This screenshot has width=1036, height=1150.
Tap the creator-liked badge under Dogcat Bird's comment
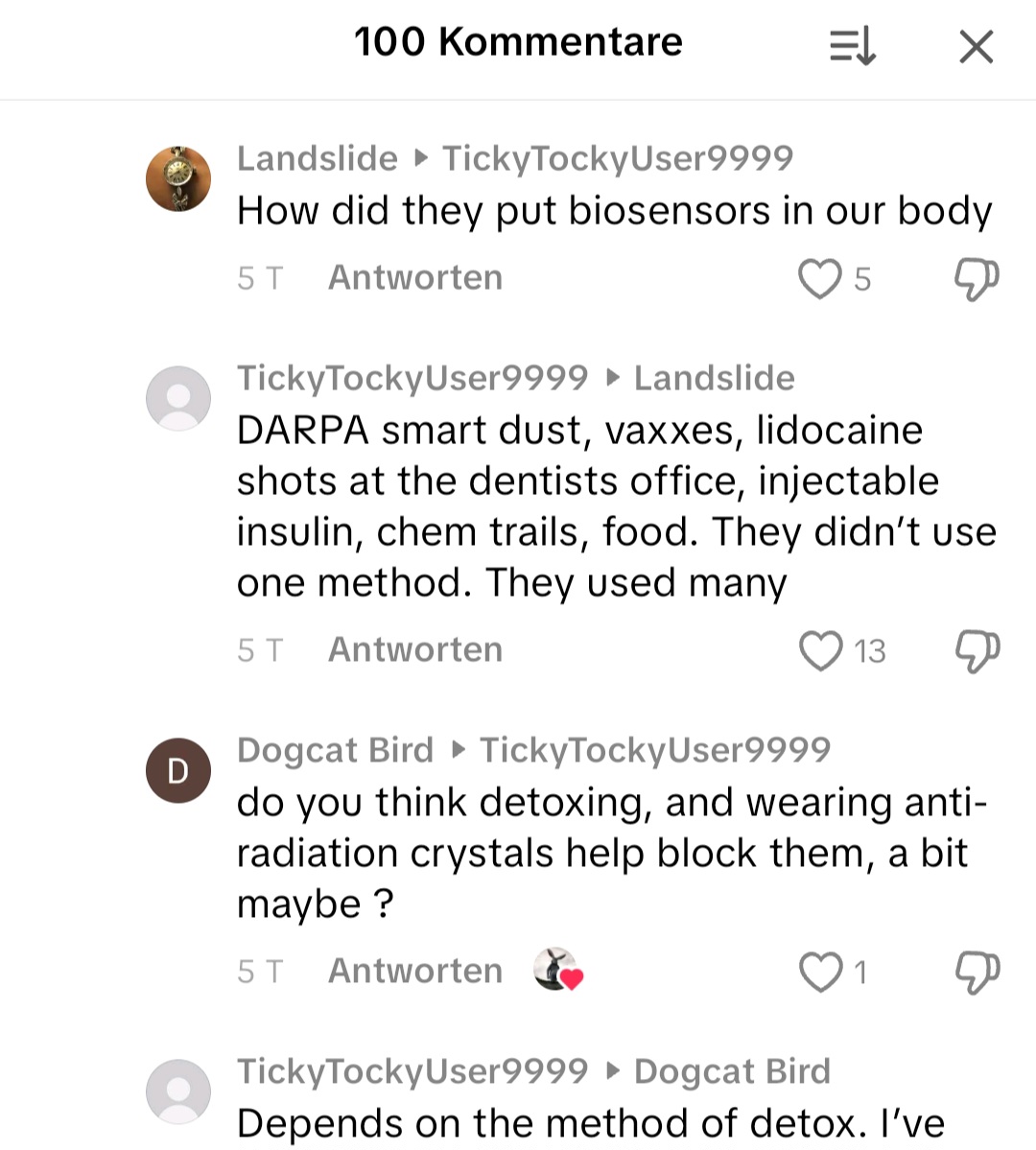click(x=558, y=970)
